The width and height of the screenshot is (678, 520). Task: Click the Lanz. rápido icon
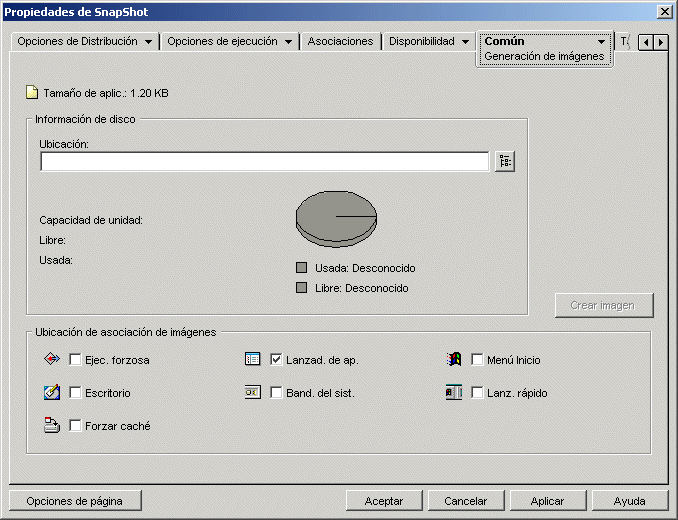(x=454, y=392)
